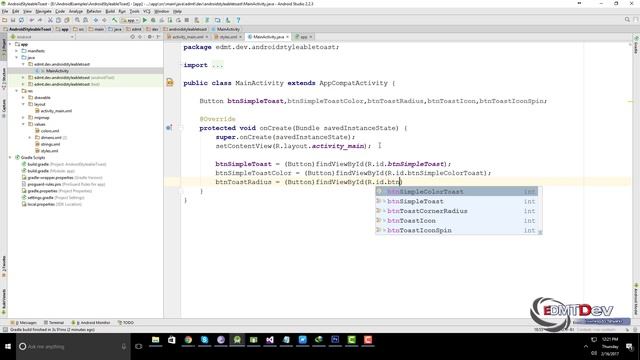
Task: Collapse the Gradle Scripts node
Action: point(10,157)
